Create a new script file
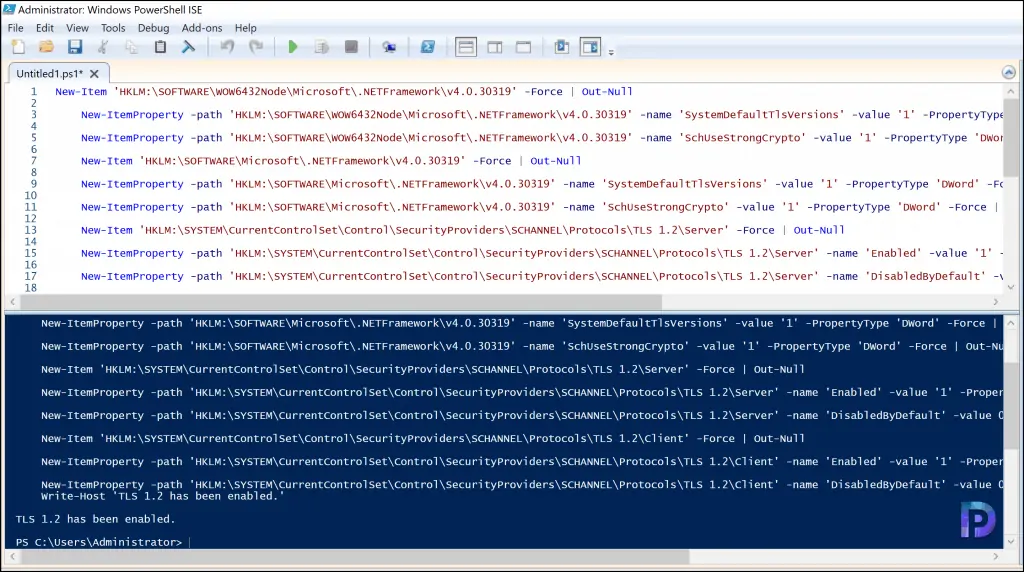The height and width of the screenshot is (572, 1024). (18, 47)
